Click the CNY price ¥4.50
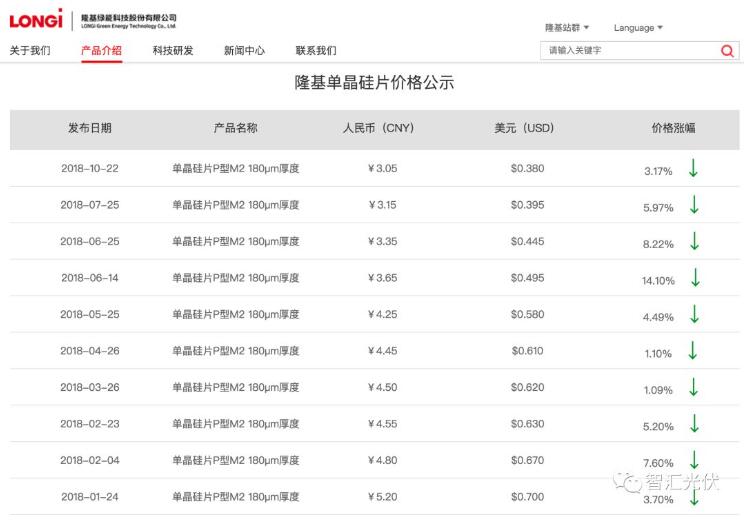This screenshot has width=749, height=522. 383,387
